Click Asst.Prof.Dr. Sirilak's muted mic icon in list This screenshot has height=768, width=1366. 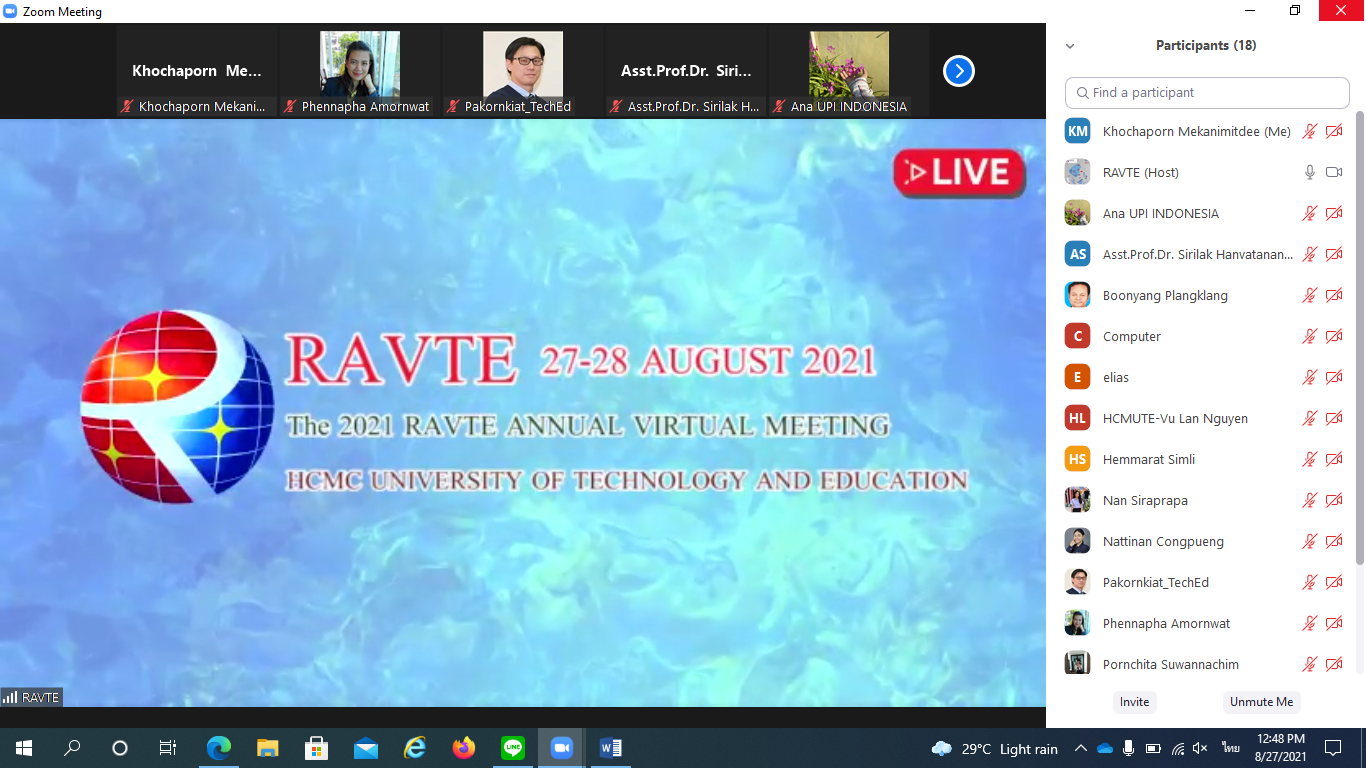click(x=1310, y=254)
